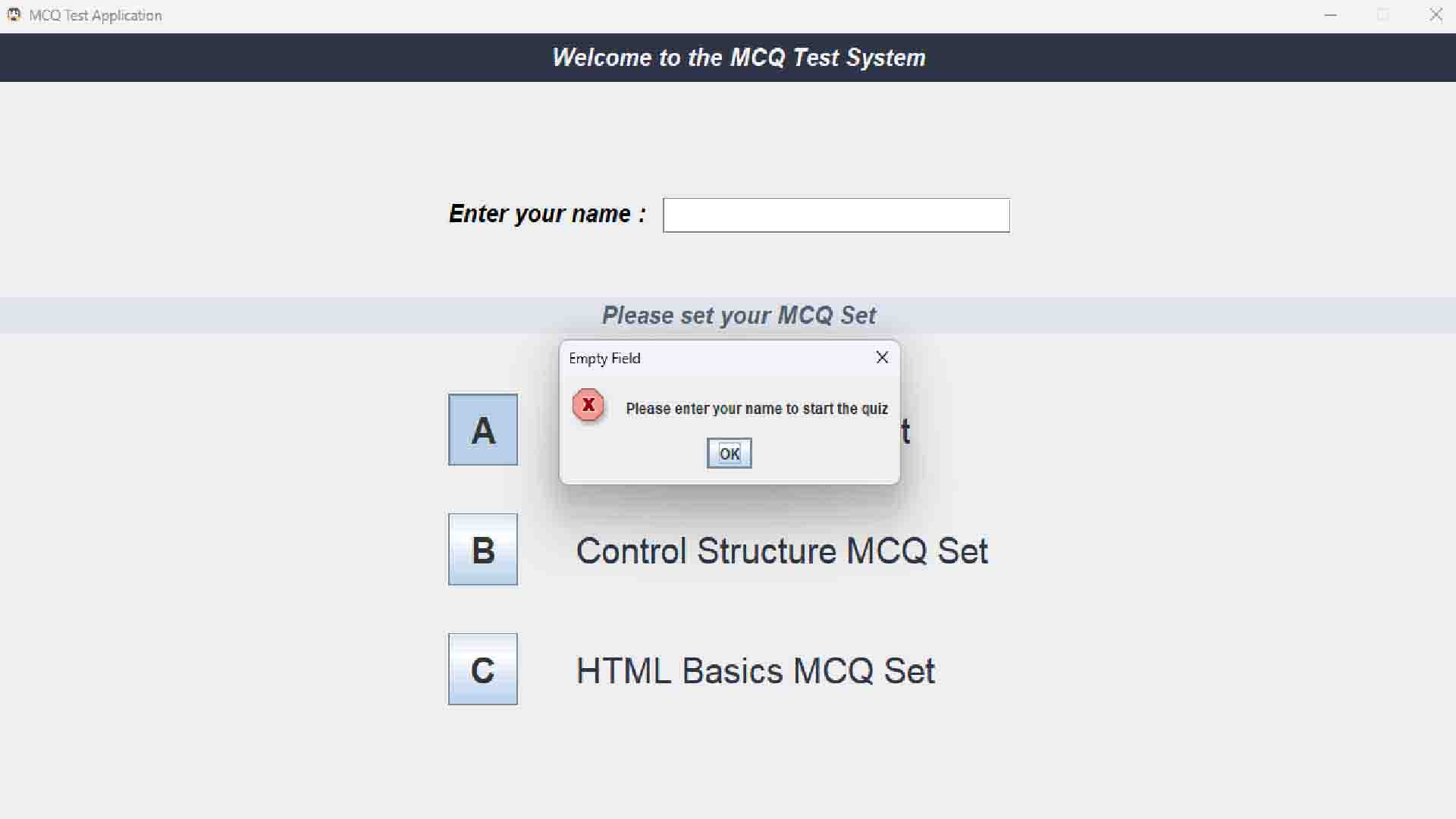The height and width of the screenshot is (819, 1456).
Task: Click the HTML Basics MCQ Set label text
Action: click(755, 670)
